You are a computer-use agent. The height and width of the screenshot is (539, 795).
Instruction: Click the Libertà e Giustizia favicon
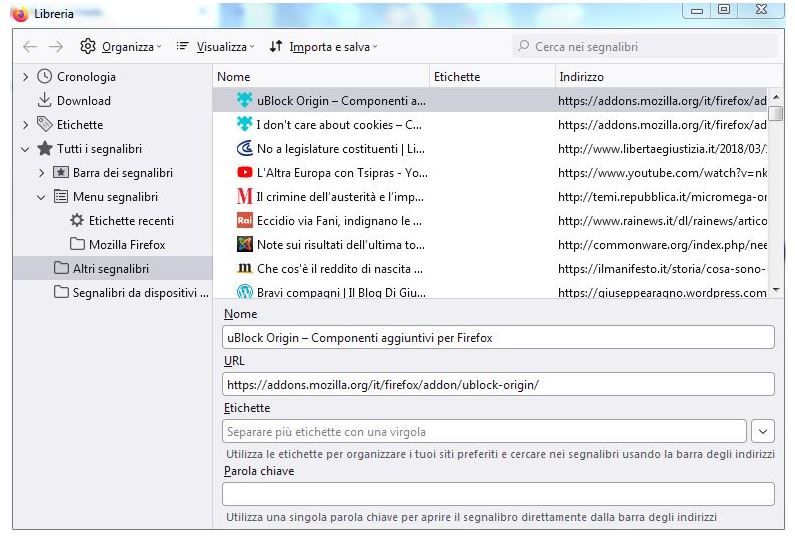coord(244,148)
